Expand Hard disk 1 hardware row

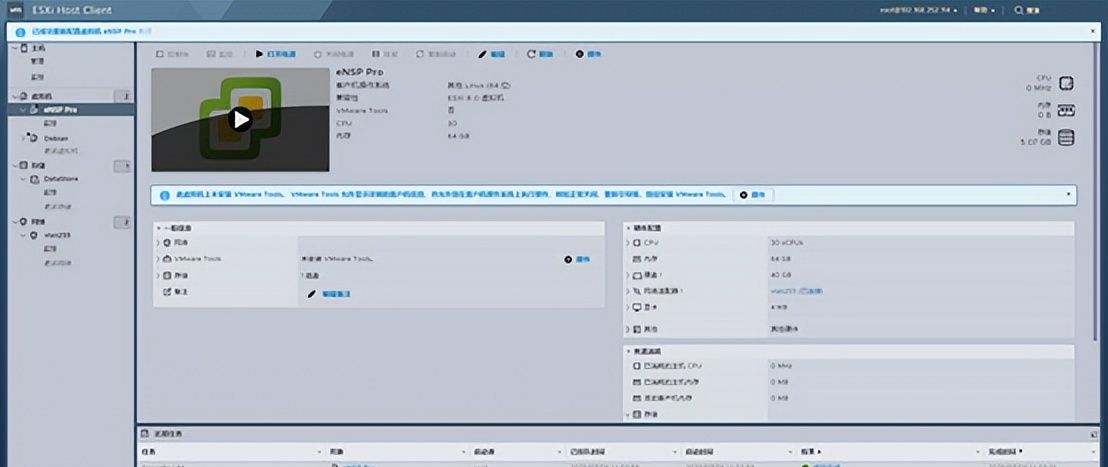(628, 275)
